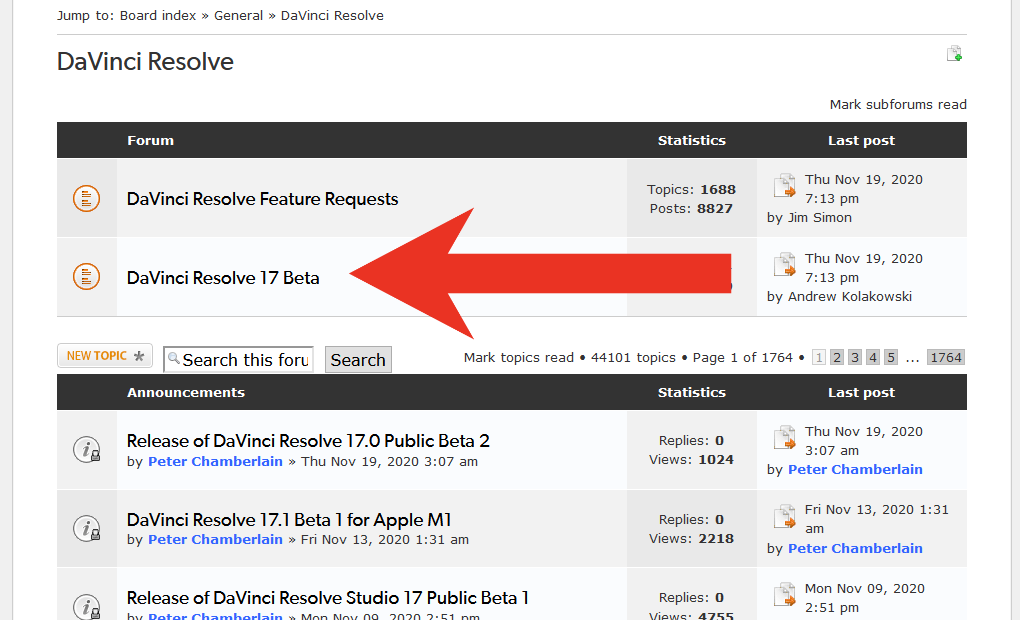The image size is (1020, 620).
Task: Click announcement icon for Resolve 17.1 Apple M1
Action: [87, 528]
